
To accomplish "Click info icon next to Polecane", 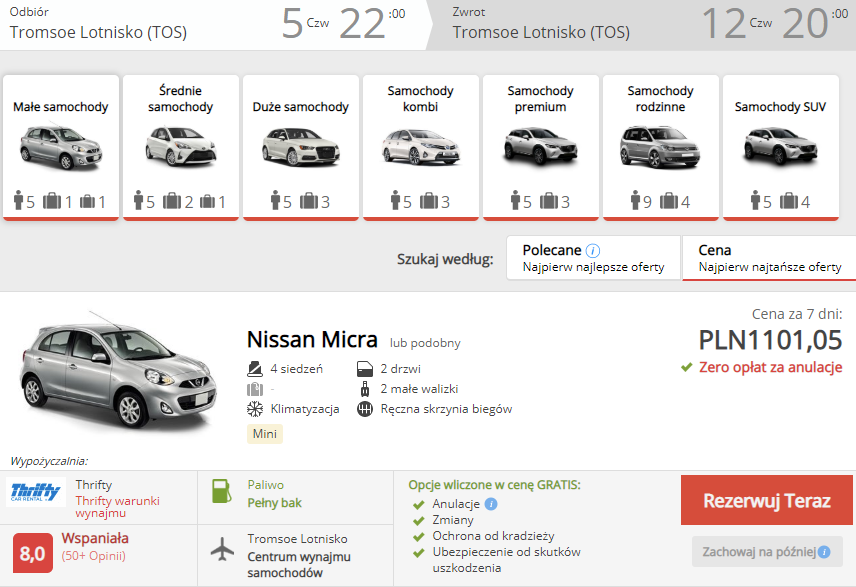I will (593, 250).
